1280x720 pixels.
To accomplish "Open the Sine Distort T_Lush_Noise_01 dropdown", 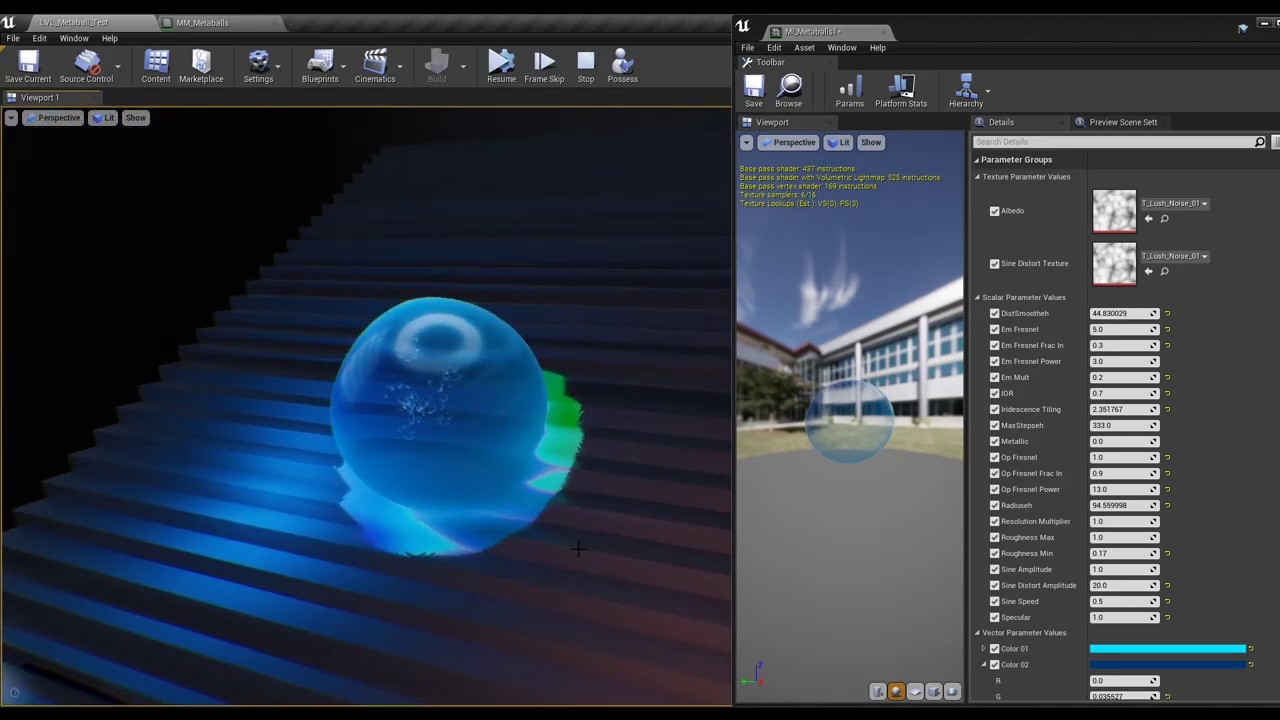I will click(x=1175, y=256).
